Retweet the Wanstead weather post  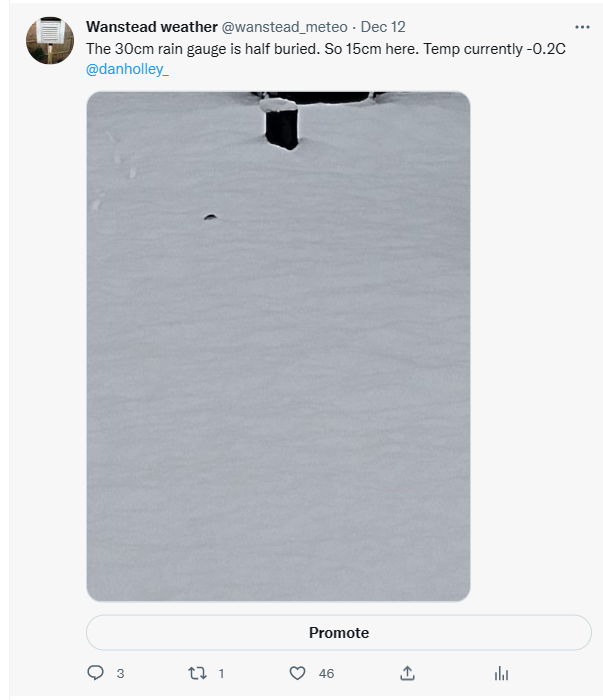pos(197,673)
